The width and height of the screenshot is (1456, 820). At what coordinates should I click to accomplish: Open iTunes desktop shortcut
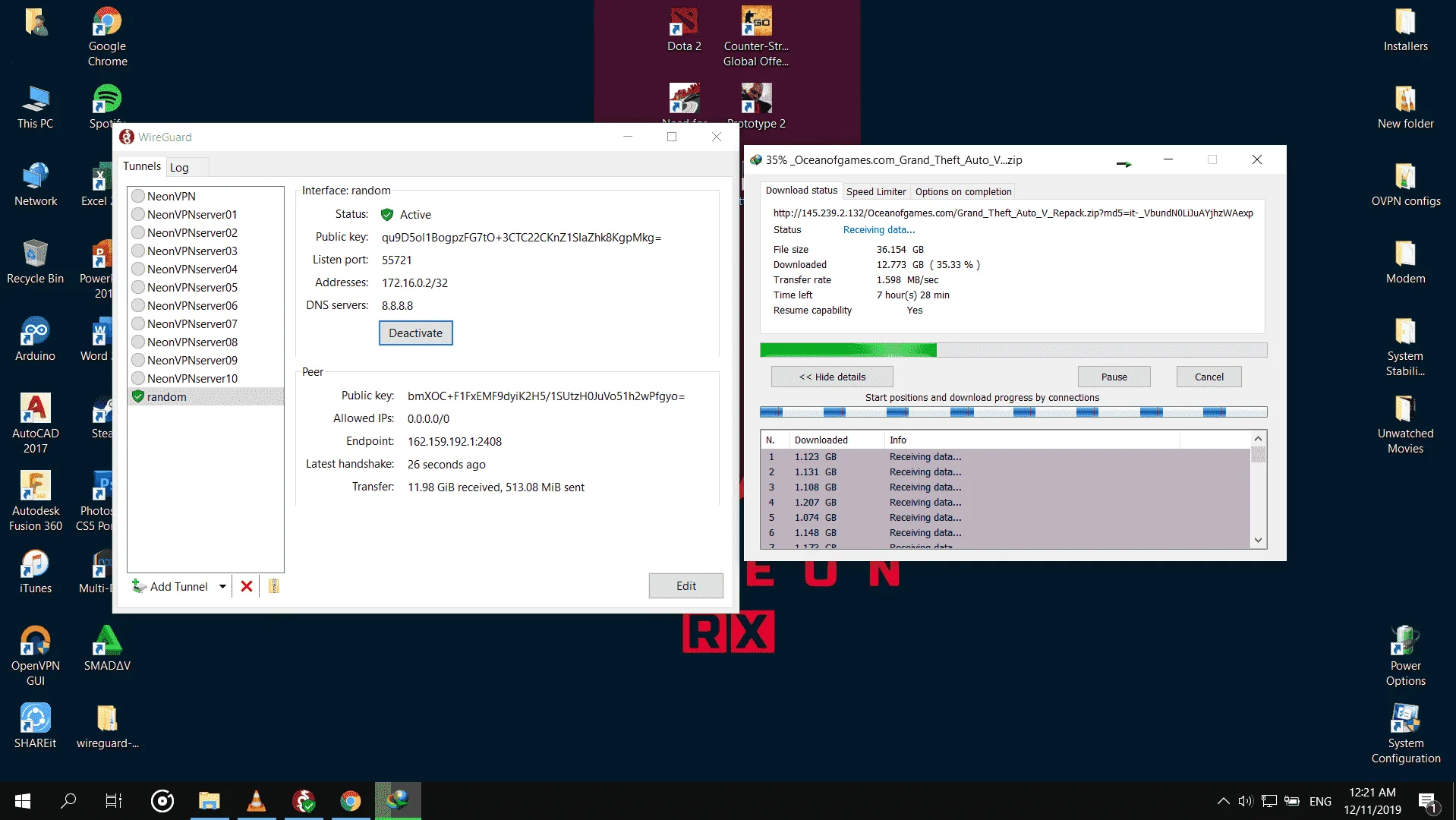[x=36, y=572]
